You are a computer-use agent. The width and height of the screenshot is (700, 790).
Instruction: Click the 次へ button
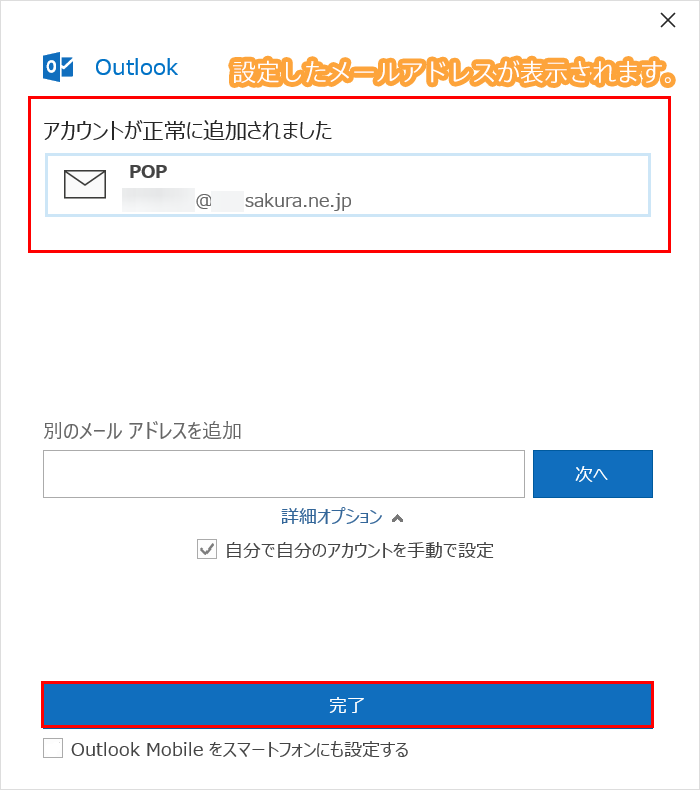tap(593, 474)
